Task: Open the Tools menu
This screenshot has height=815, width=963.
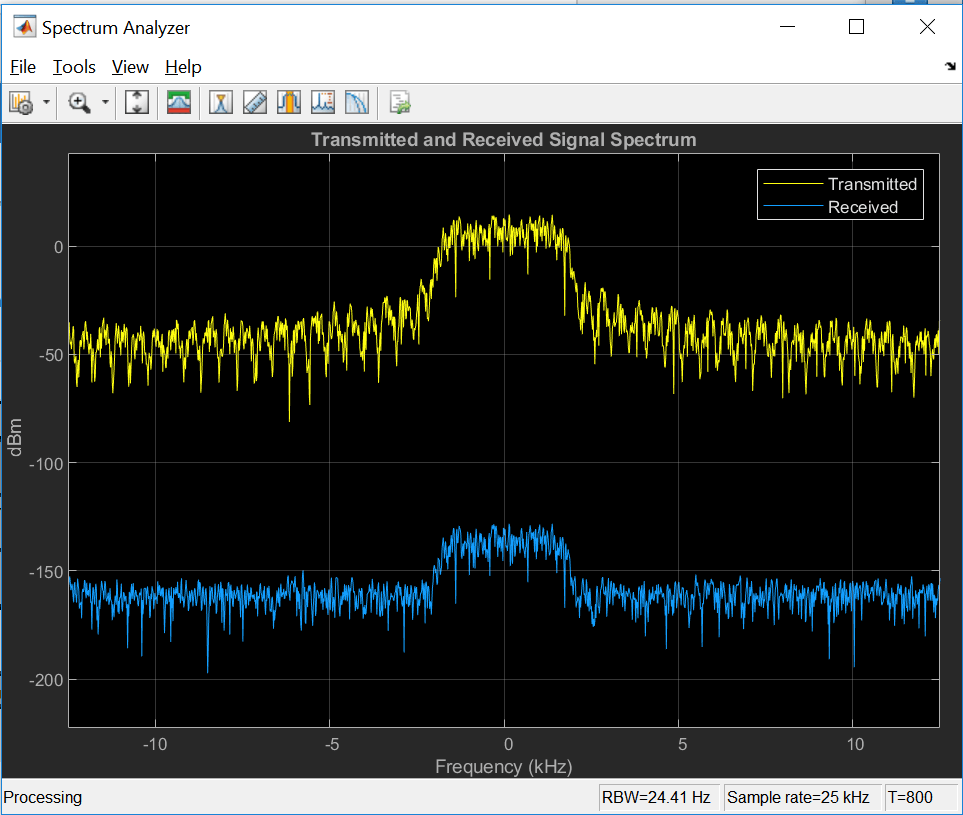Action: (74, 67)
